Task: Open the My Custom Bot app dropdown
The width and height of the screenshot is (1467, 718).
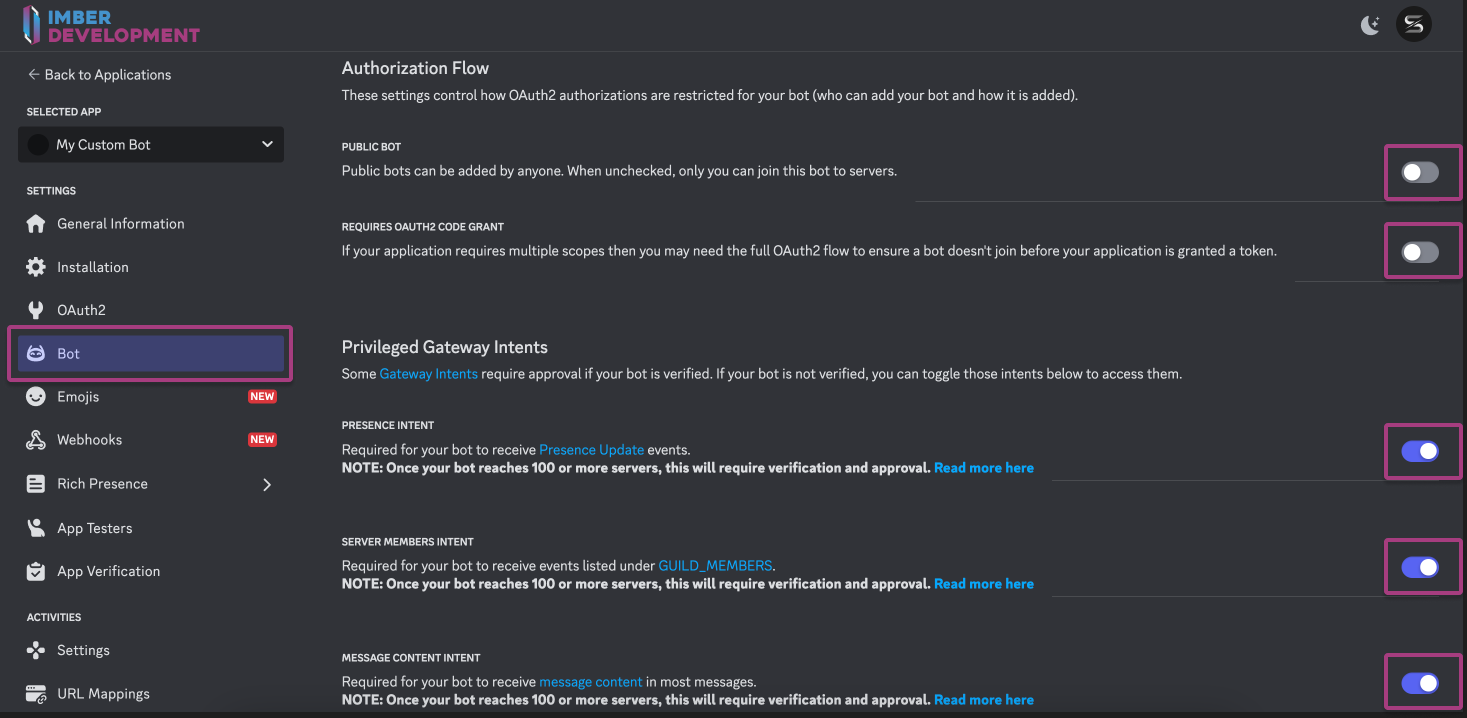Action: 151,145
